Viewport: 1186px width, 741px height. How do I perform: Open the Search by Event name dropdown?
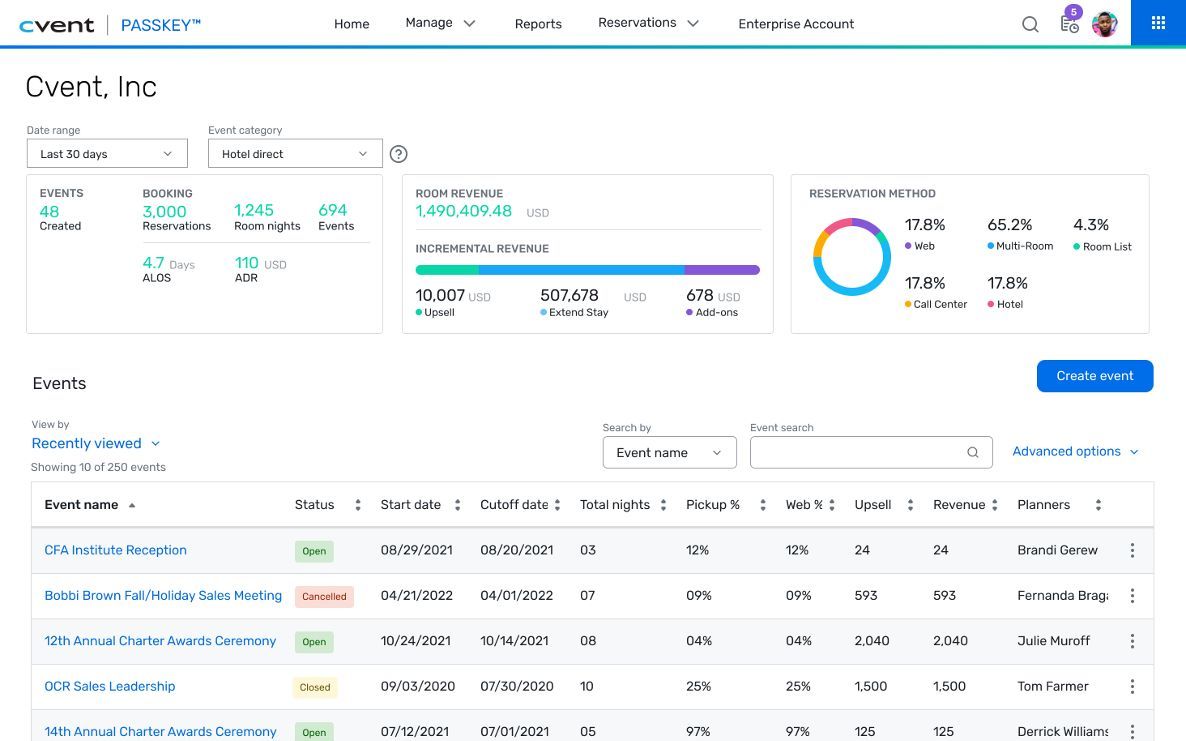pyautogui.click(x=669, y=453)
